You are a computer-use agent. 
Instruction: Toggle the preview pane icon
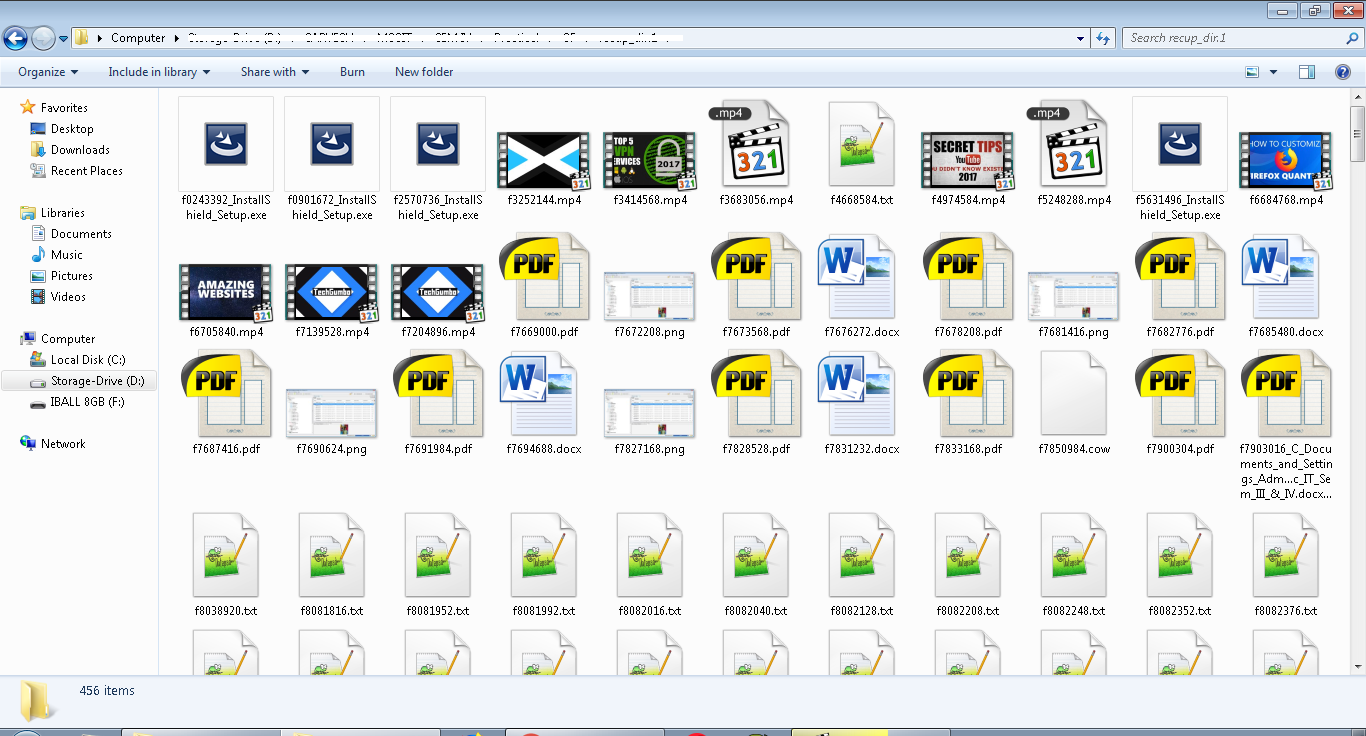tap(1307, 72)
